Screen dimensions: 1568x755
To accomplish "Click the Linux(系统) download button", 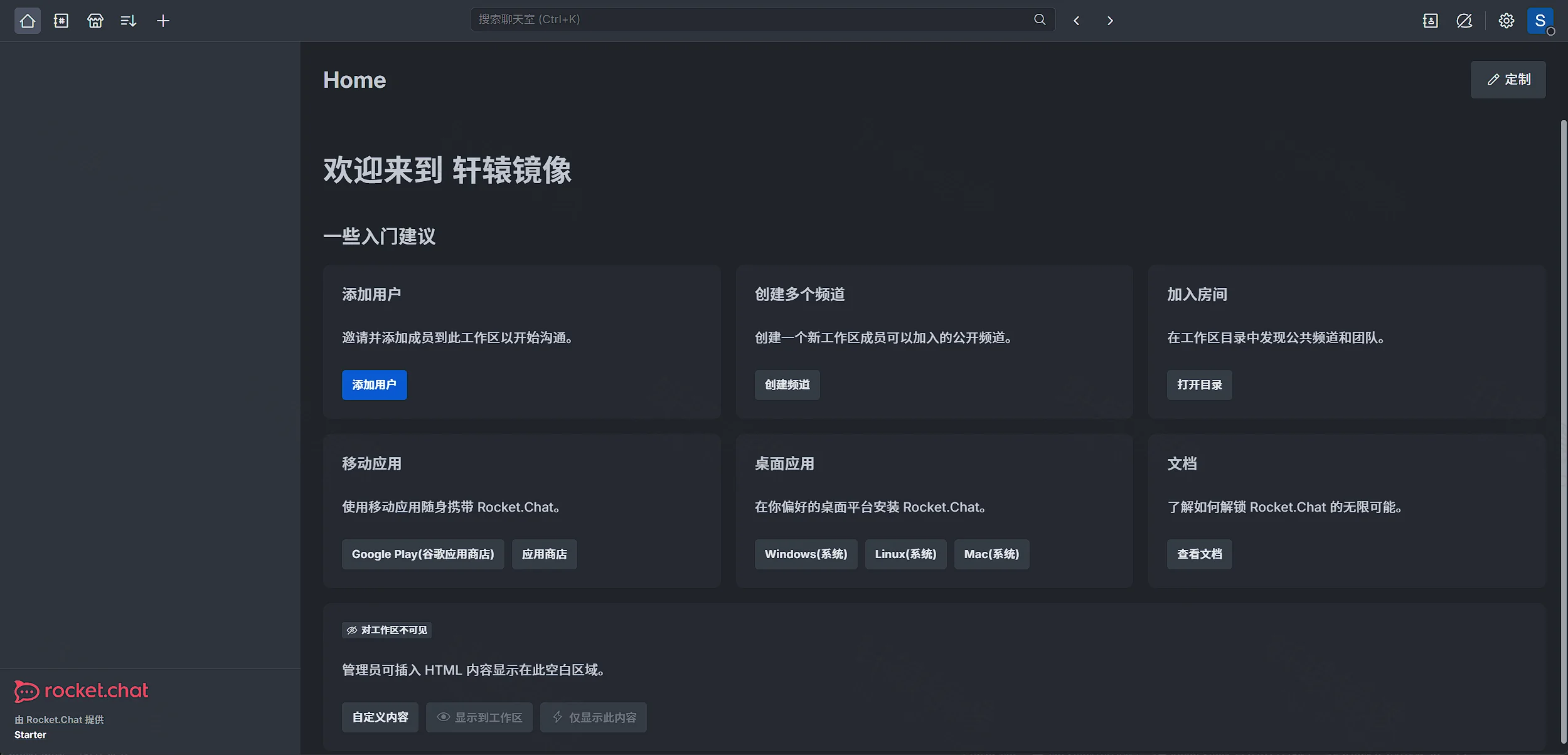I will pyautogui.click(x=905, y=554).
